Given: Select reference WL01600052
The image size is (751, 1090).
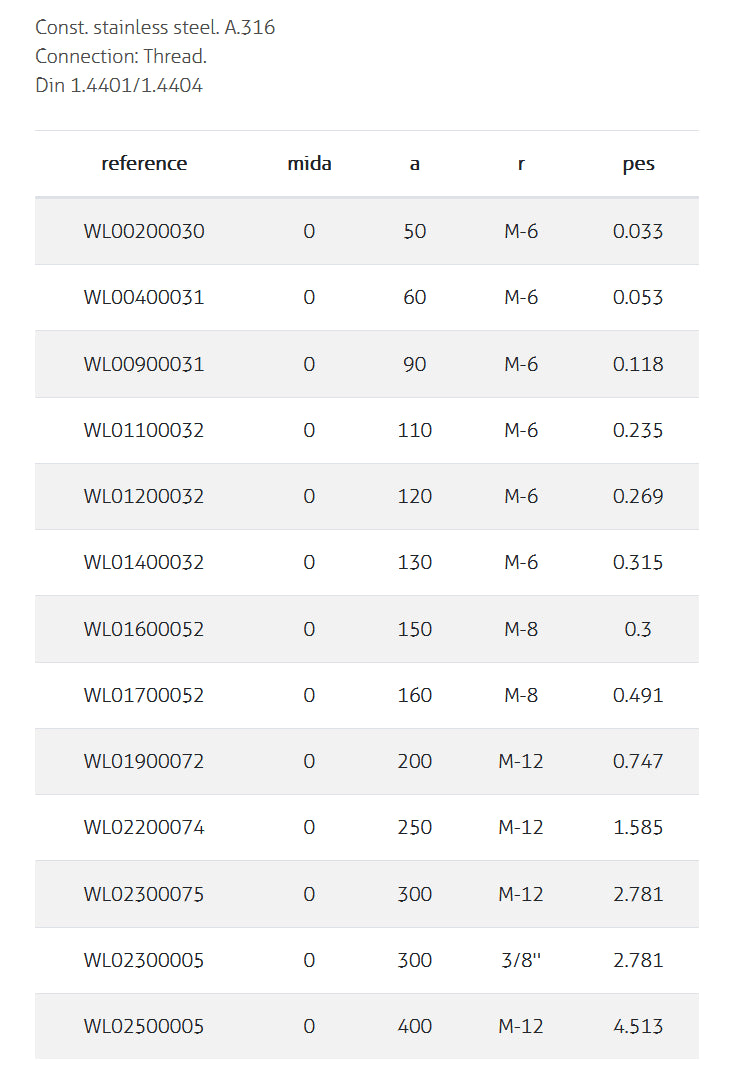Looking at the screenshot, I should (x=144, y=629).
